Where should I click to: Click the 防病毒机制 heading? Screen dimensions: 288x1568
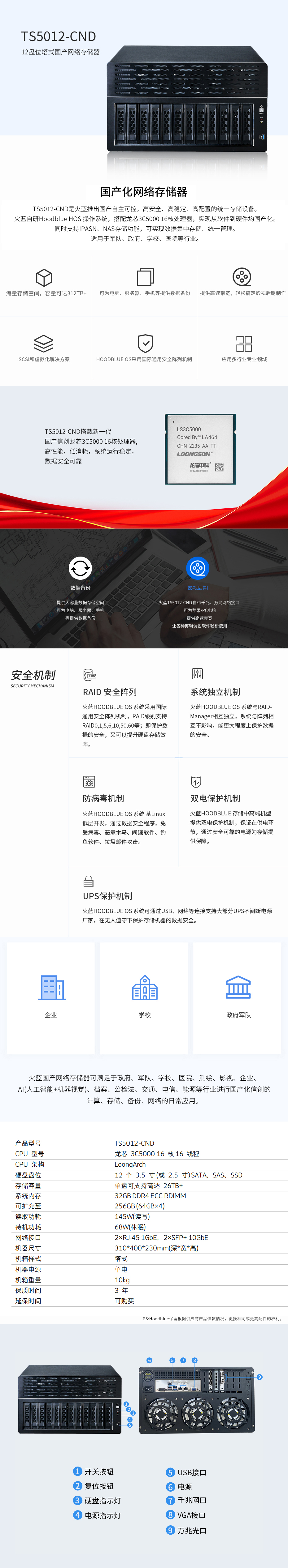(x=103, y=799)
